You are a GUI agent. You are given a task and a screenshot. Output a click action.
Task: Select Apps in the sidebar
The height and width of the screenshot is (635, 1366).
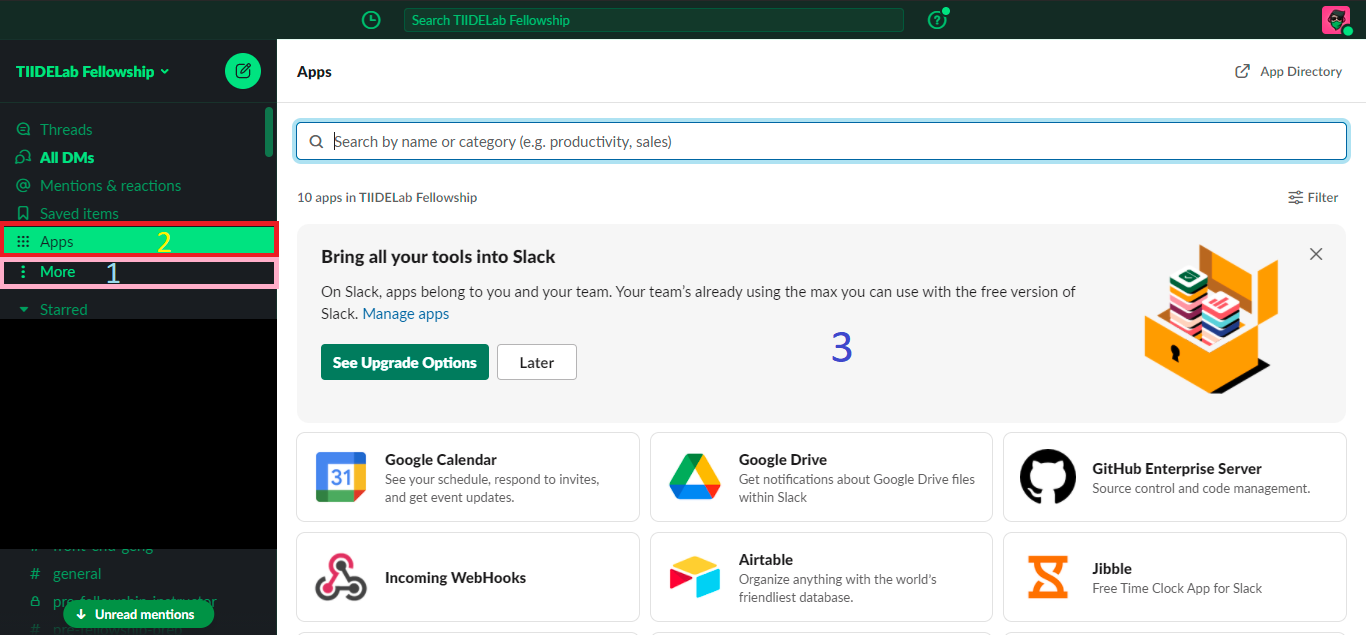click(x=139, y=241)
